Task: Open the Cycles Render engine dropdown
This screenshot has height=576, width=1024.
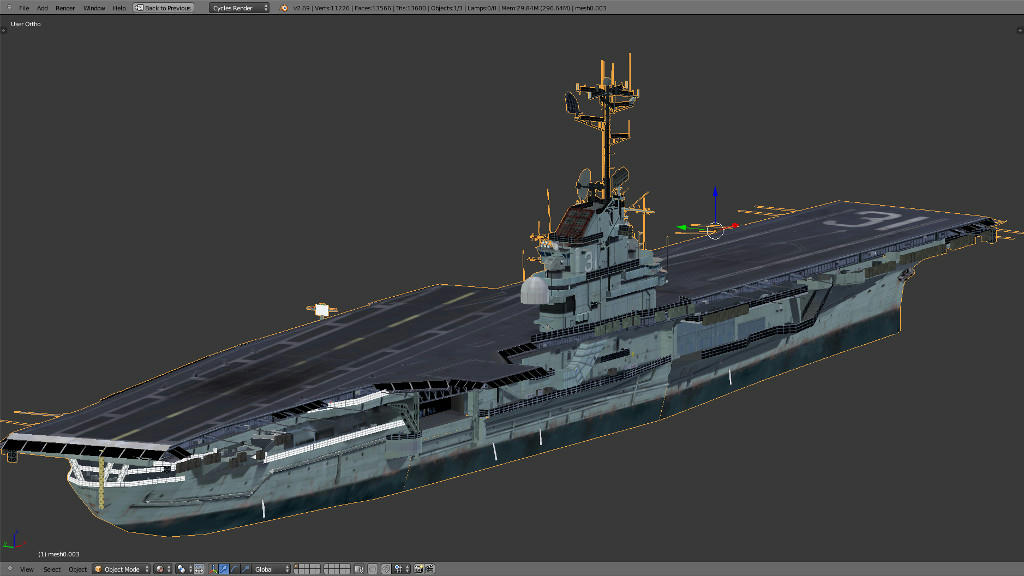Action: [239, 7]
